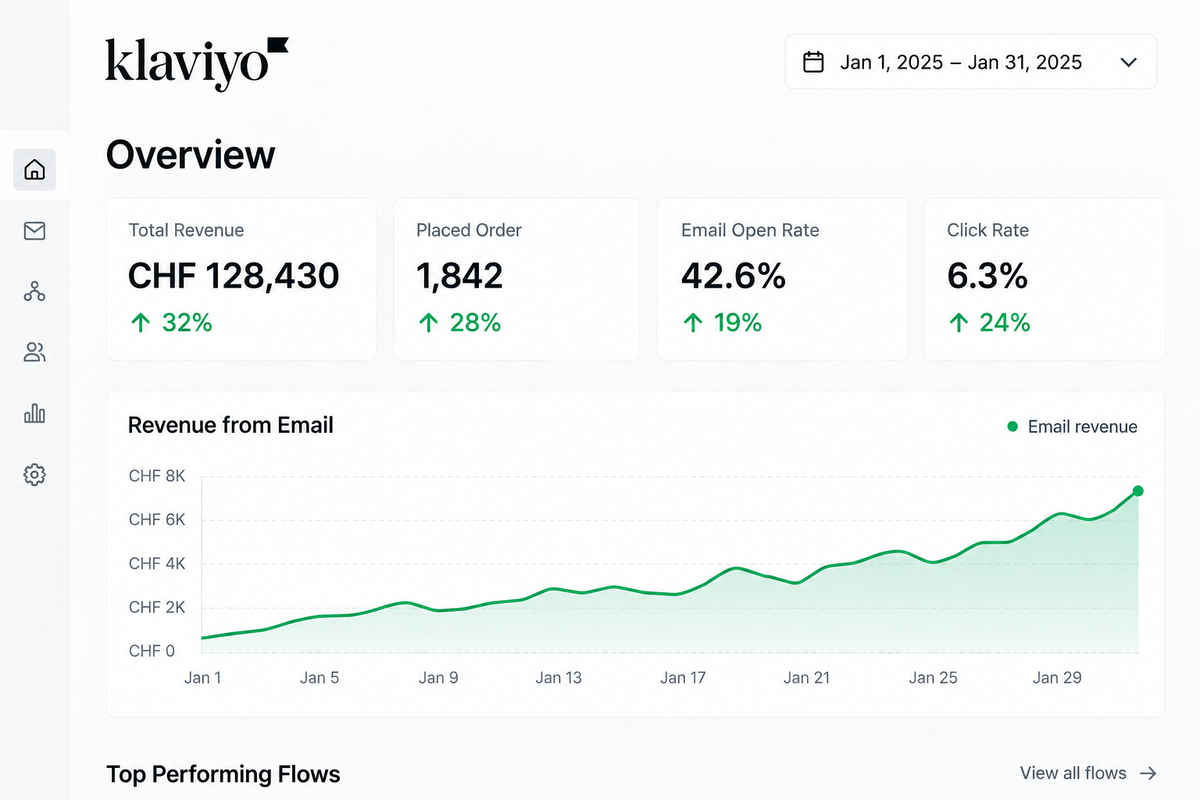Toggle the Email revenue legend series
The width and height of the screenshot is (1200, 800).
click(1072, 427)
